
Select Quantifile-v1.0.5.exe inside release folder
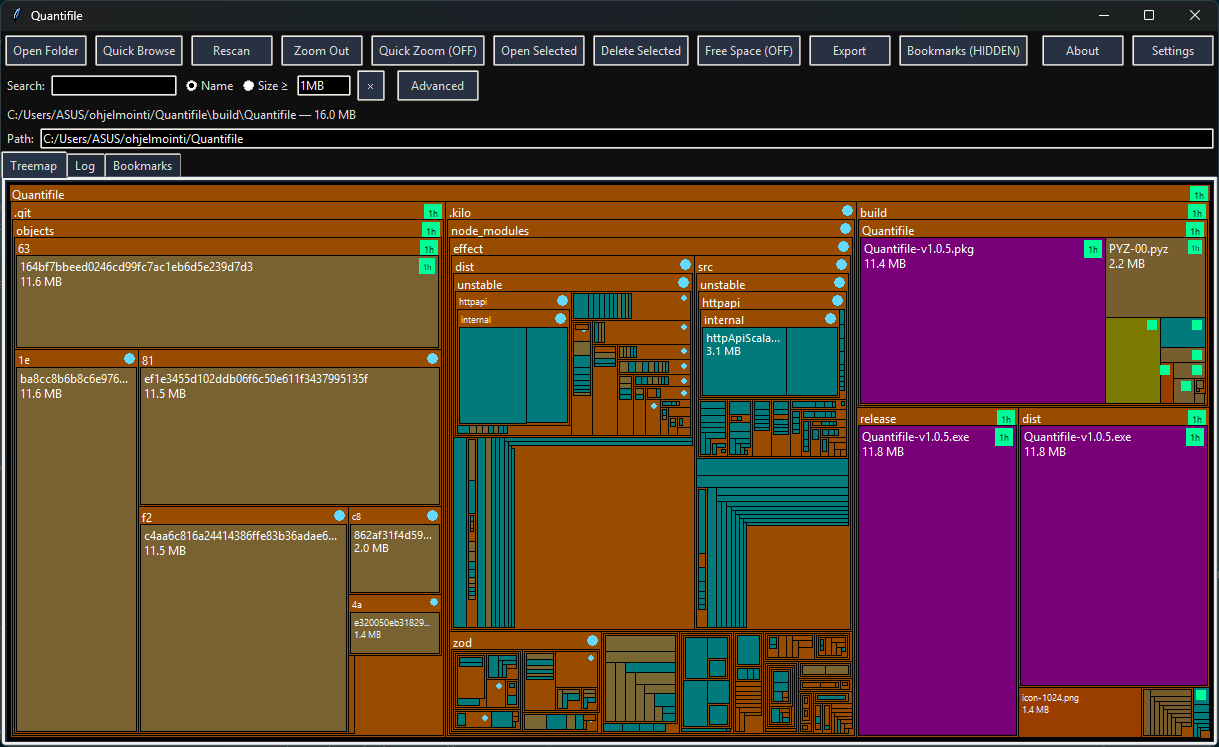tap(937, 581)
